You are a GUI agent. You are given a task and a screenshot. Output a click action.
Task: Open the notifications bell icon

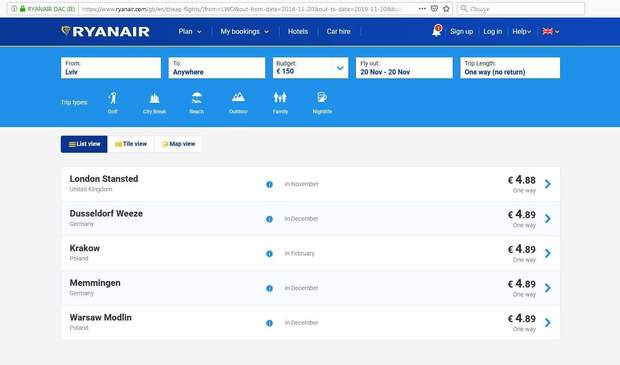[437, 31]
